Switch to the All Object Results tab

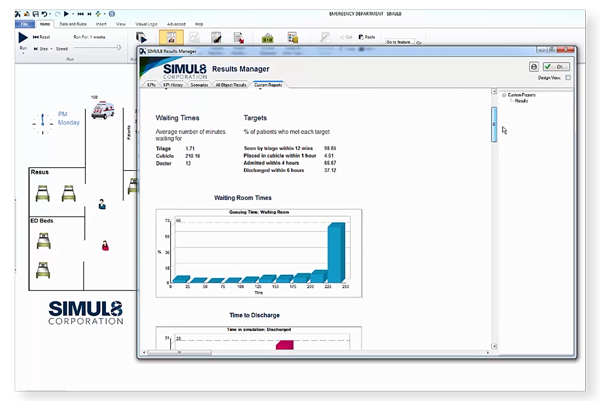tap(231, 85)
